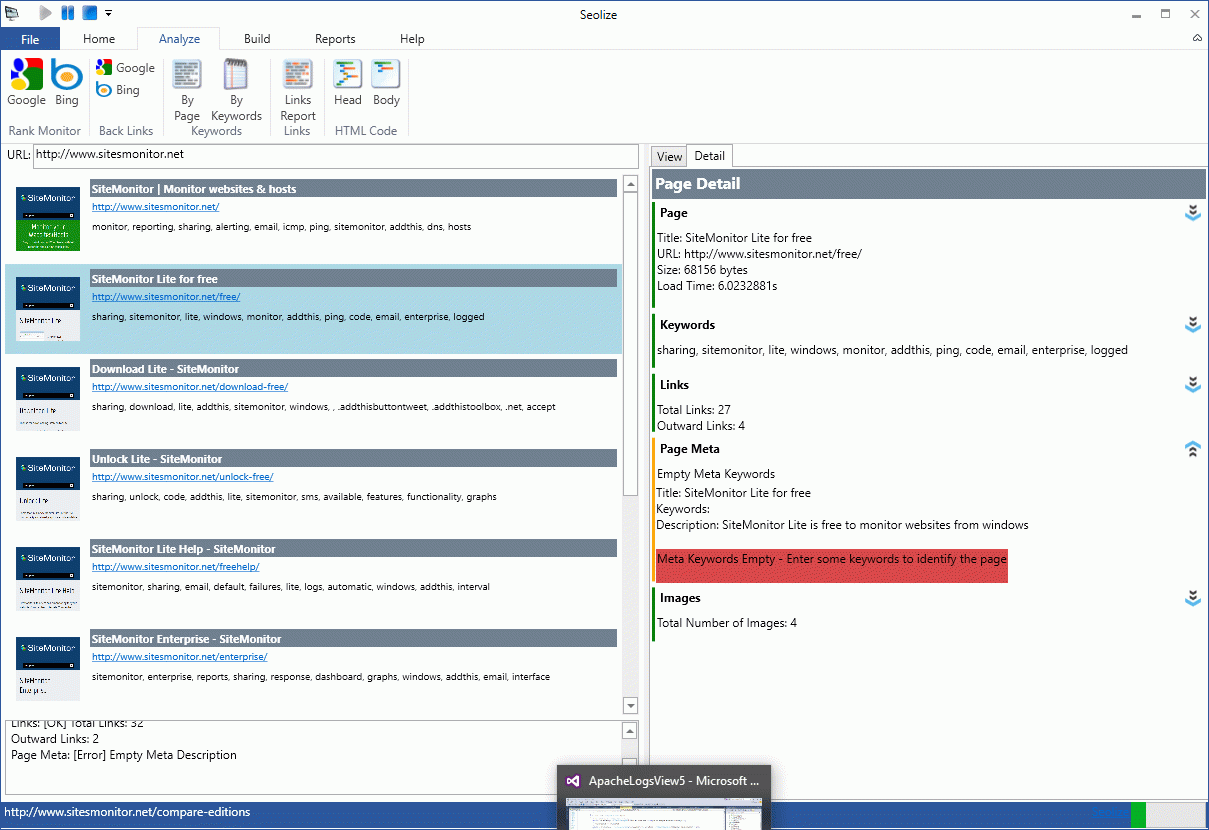Select the Unlock Lite - SiteMonitor title

coord(157,459)
